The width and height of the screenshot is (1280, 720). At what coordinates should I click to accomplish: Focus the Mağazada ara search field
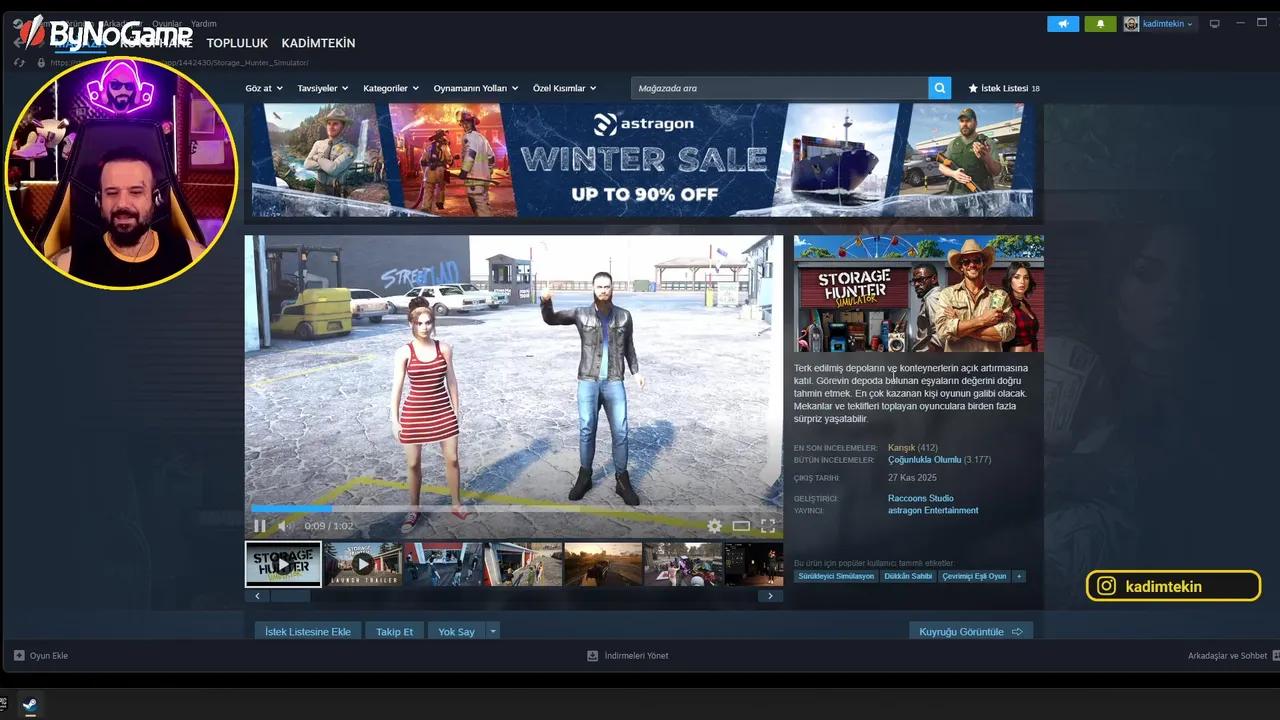780,88
